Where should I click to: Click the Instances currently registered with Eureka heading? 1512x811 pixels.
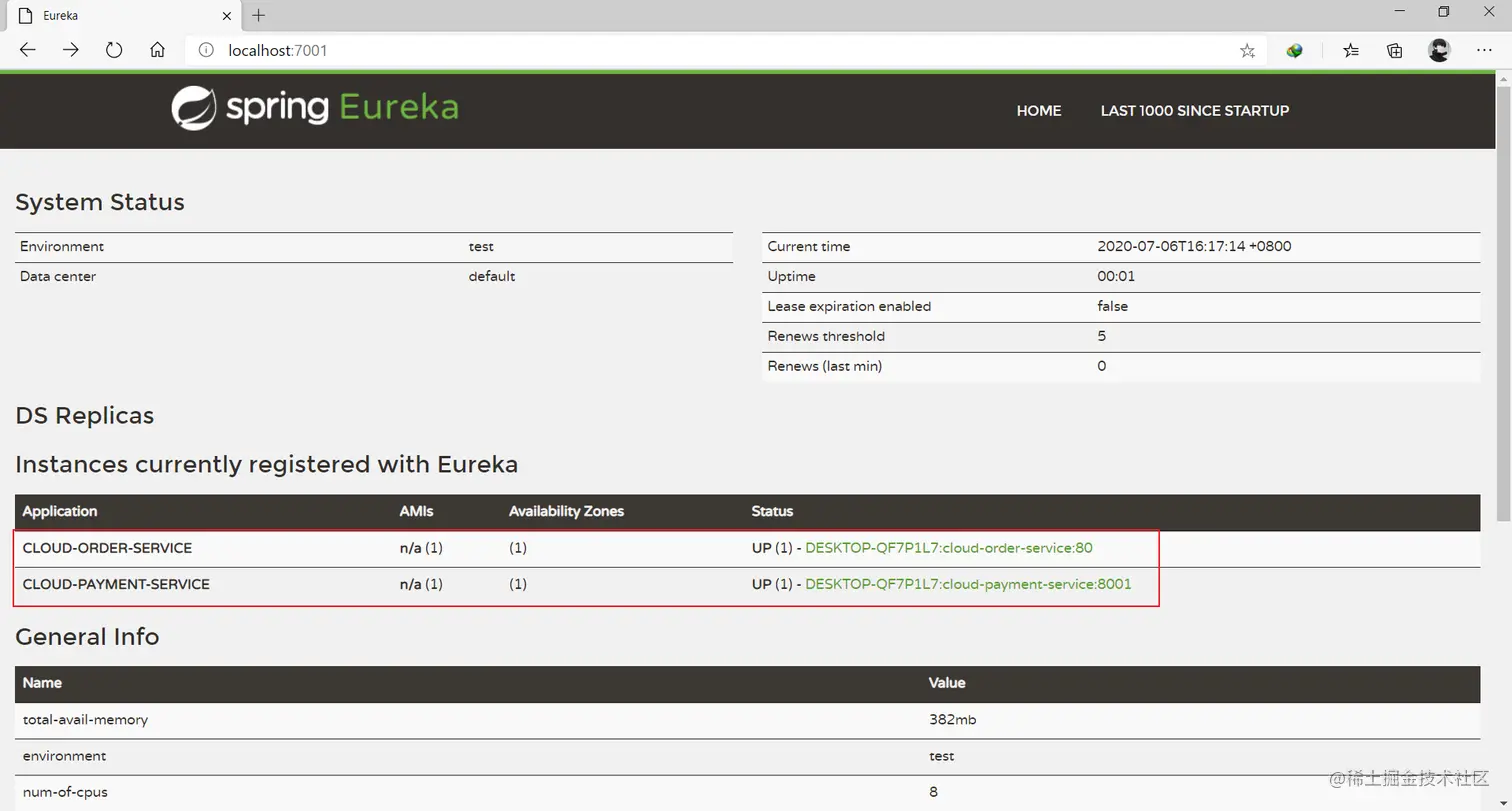tap(267, 465)
